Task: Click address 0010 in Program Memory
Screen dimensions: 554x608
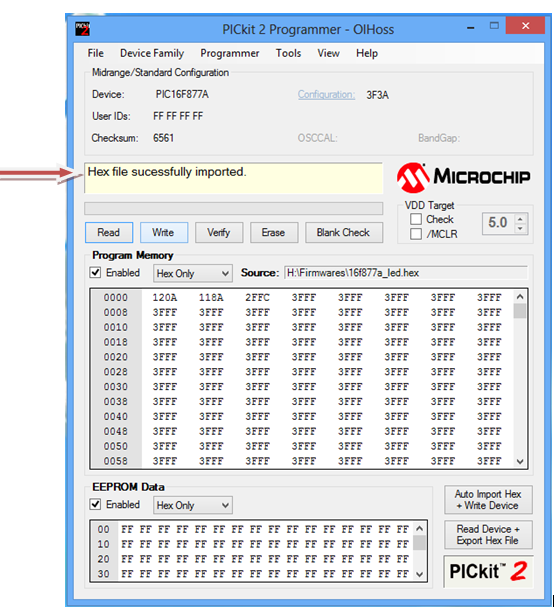Action: pyautogui.click(x=116, y=328)
